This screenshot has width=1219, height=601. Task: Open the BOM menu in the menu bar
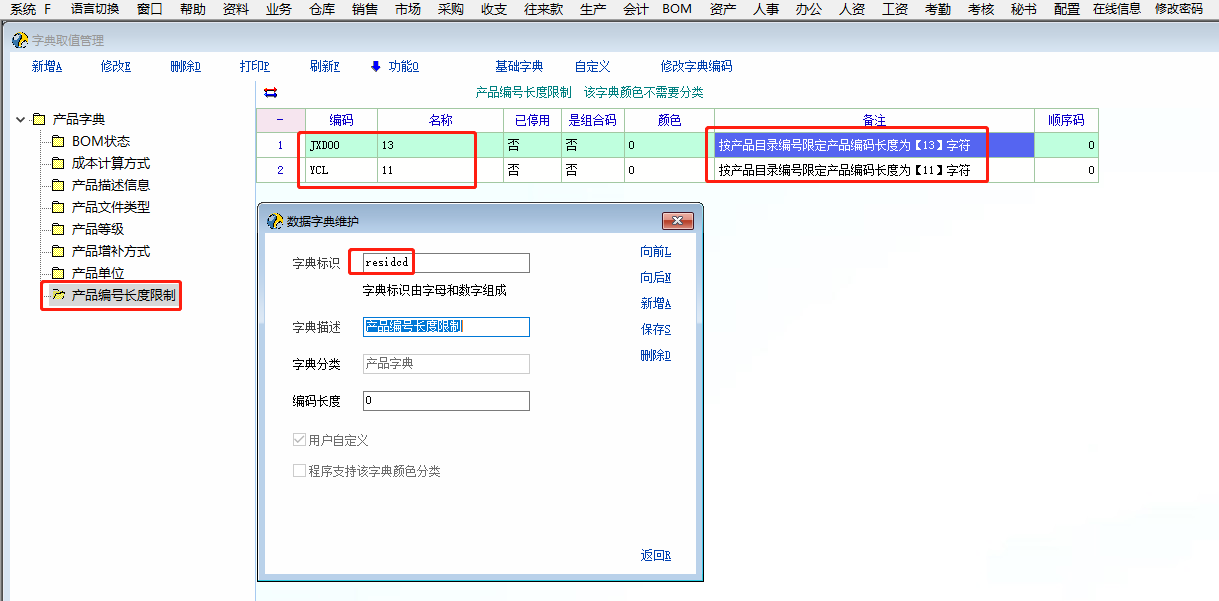click(676, 9)
